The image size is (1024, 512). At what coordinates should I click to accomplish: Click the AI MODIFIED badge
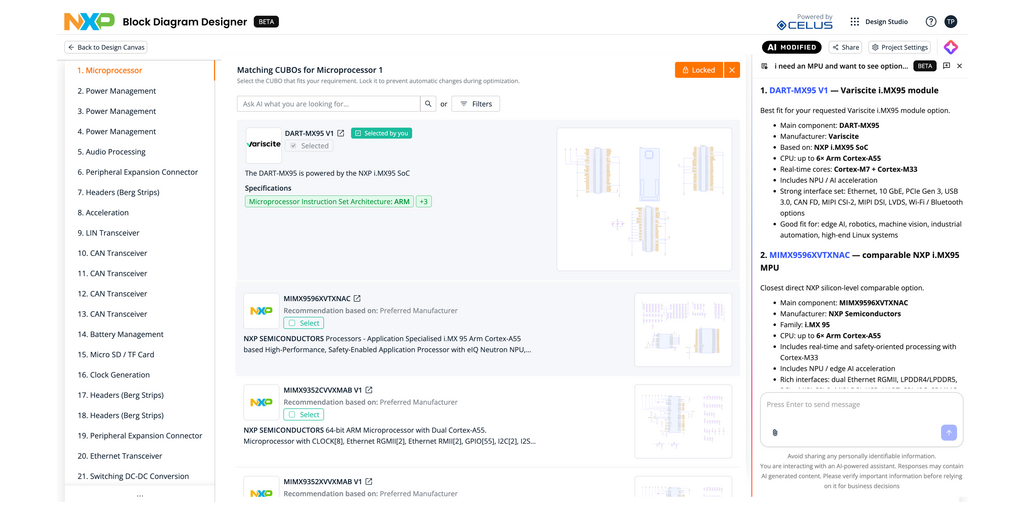tap(792, 47)
